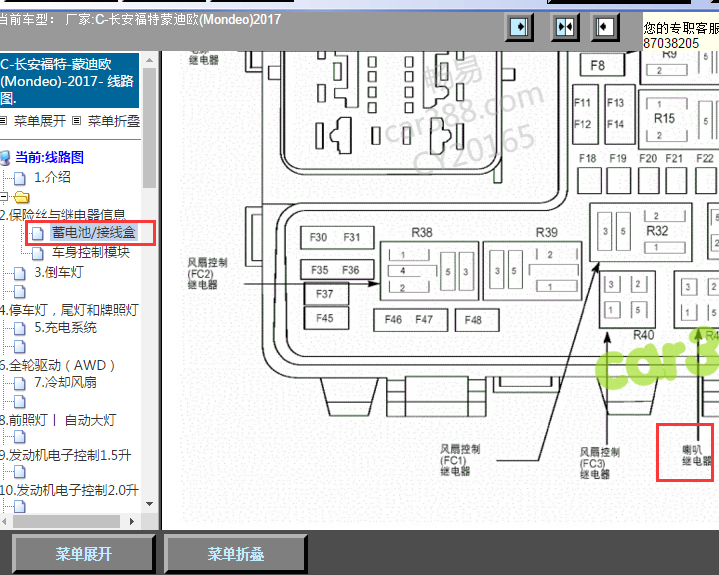Viewport: 719px width, 575px height.
Task: Click the 您的专职客服 label
Action: pos(681,28)
